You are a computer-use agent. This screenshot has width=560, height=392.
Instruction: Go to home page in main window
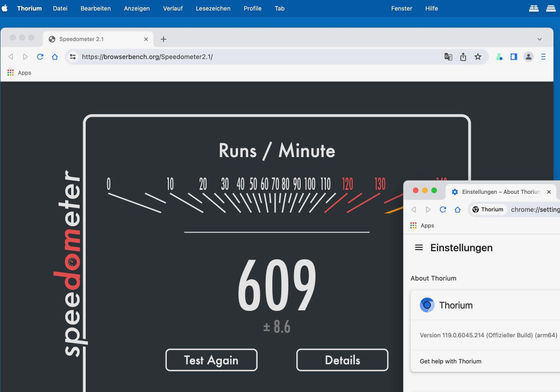click(x=55, y=57)
